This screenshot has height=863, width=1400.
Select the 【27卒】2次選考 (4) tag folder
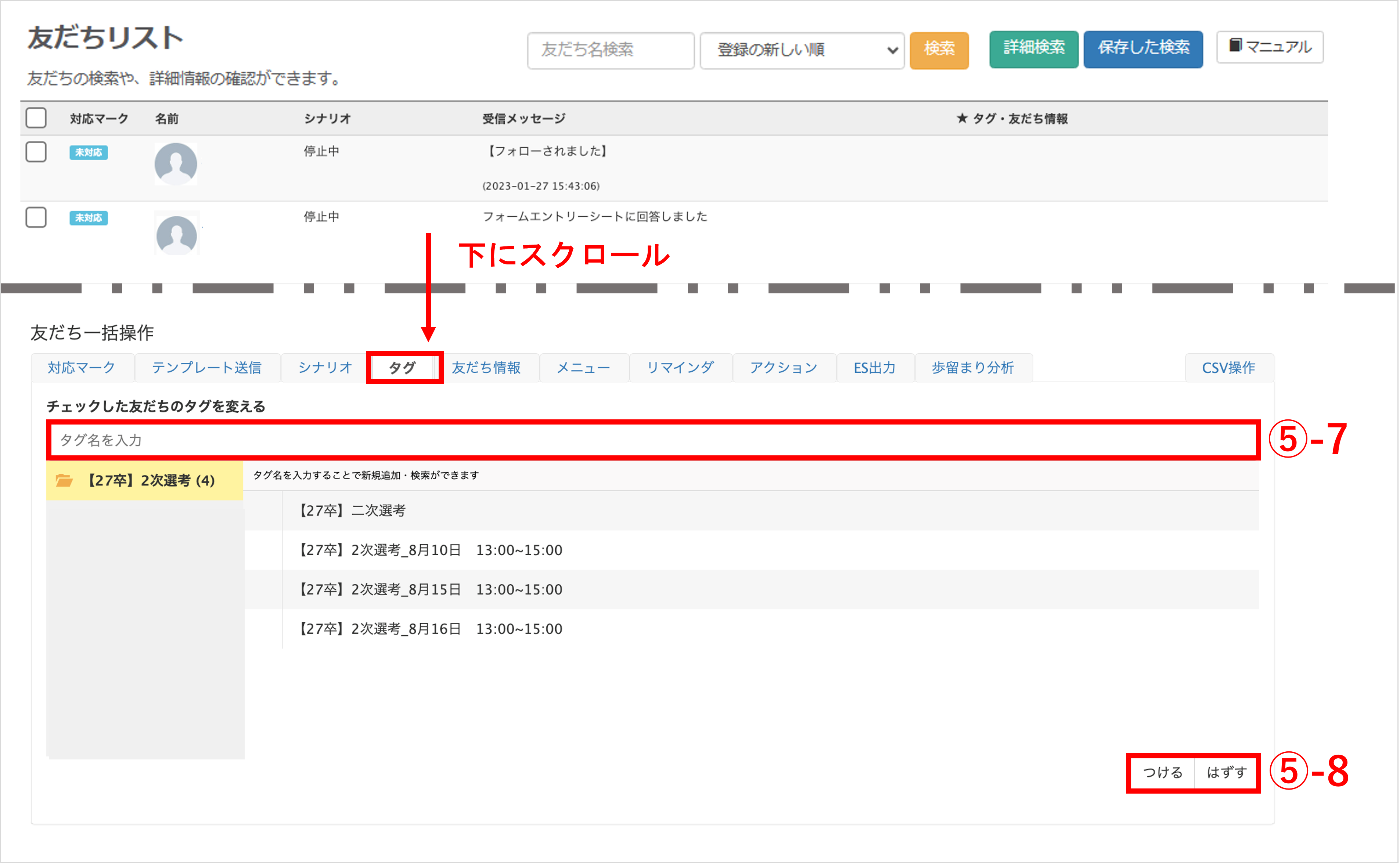pos(145,481)
